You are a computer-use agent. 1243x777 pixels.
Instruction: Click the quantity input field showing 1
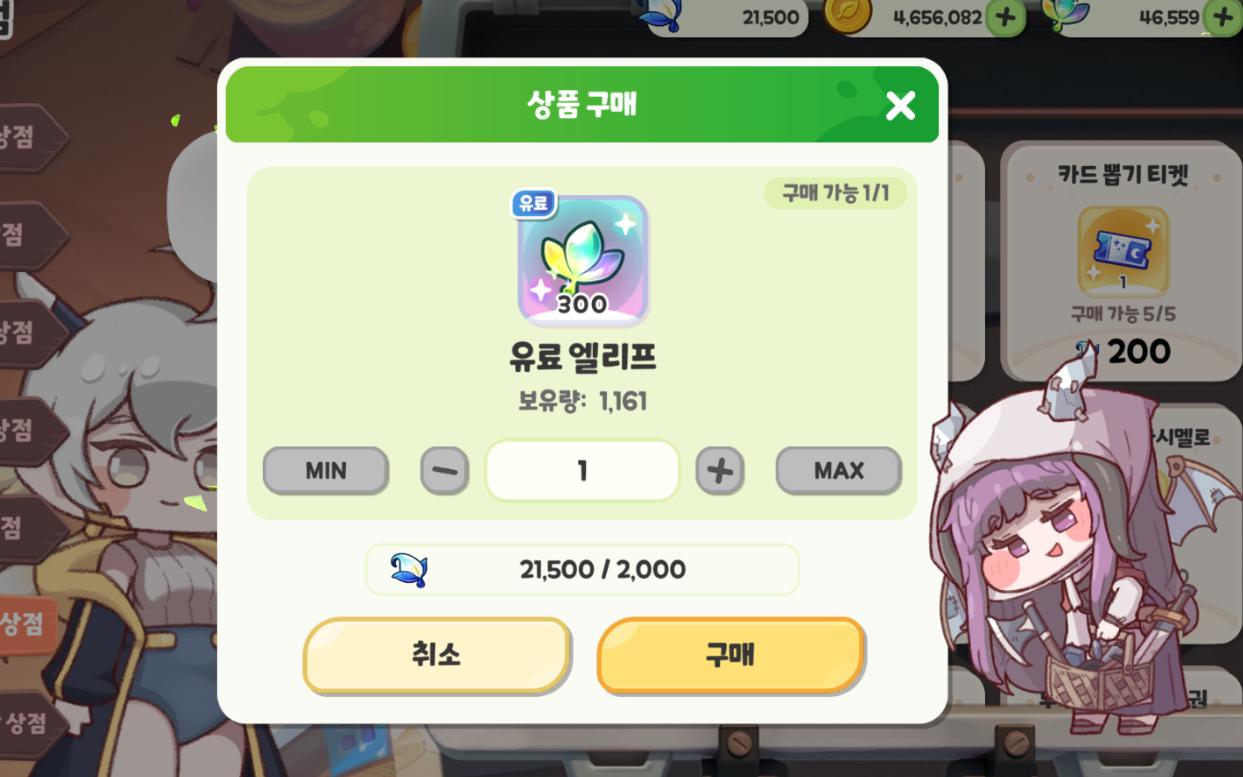click(582, 470)
